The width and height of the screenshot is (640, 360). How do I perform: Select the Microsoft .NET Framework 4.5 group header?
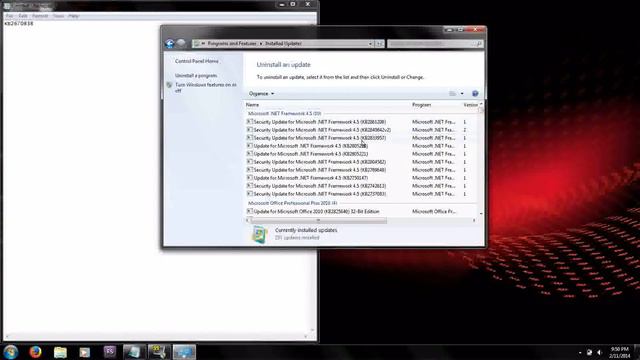[284, 113]
